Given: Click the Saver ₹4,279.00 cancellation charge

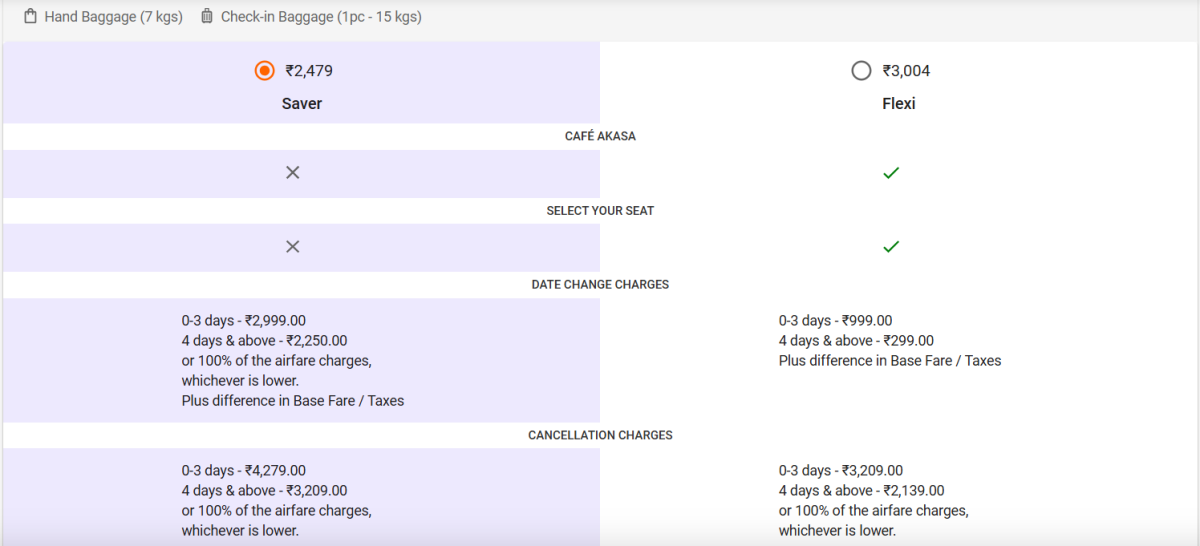Looking at the screenshot, I should coord(275,471).
